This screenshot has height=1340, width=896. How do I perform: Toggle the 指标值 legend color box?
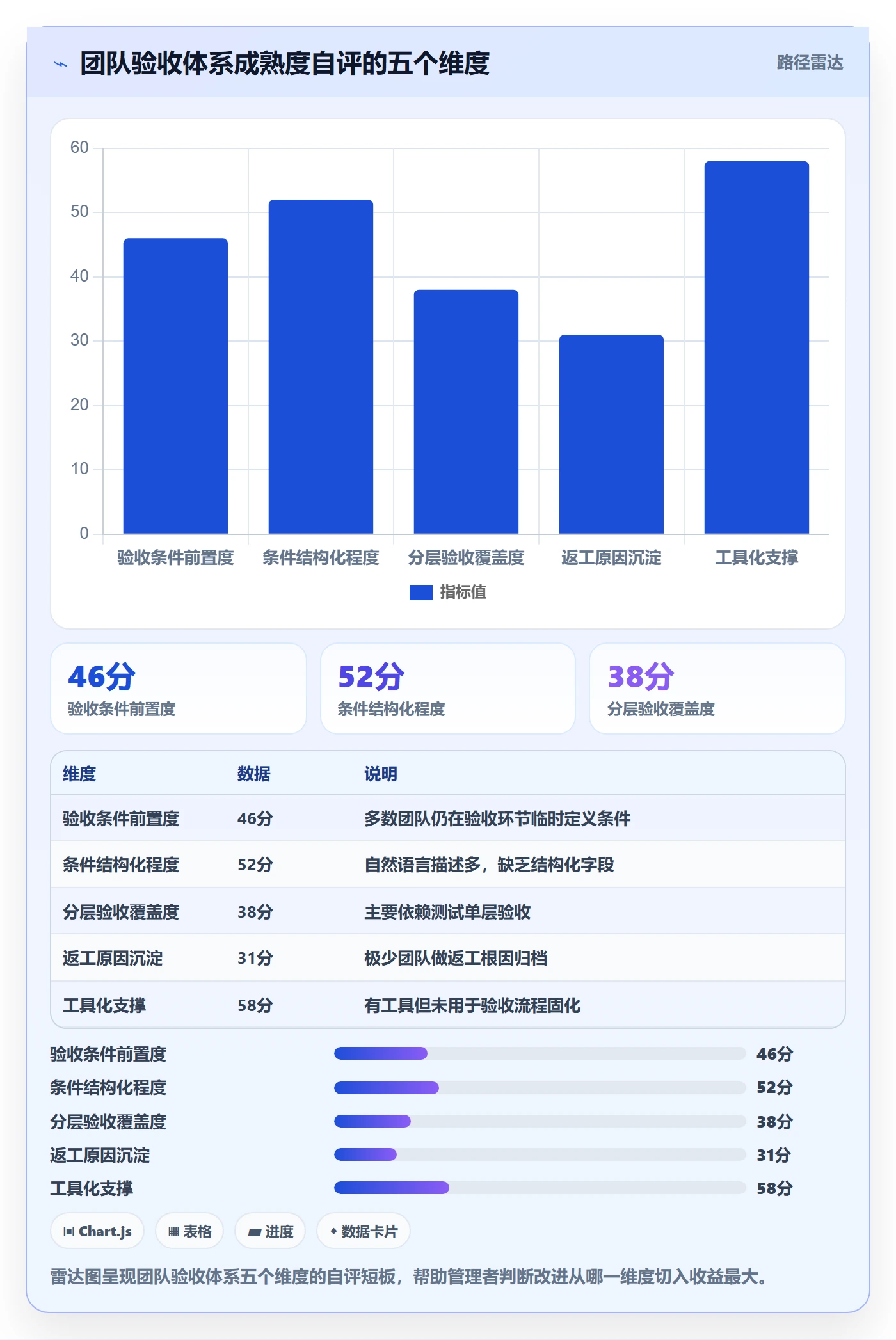(420, 593)
